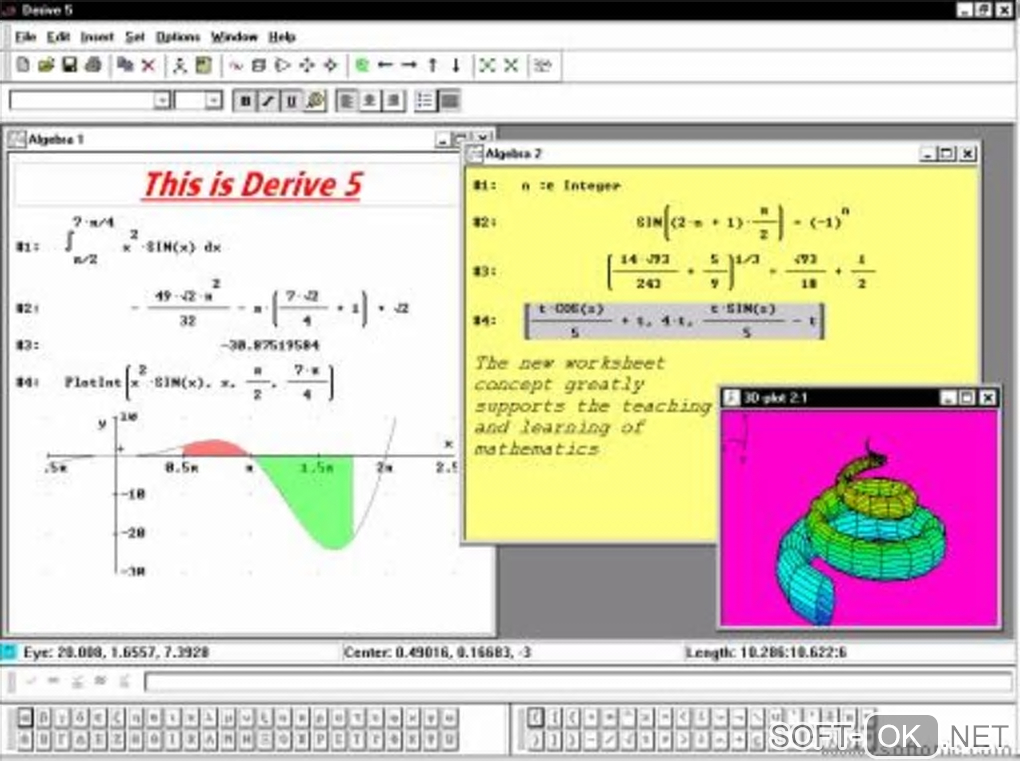Click the stacked box icon in toolbar
The width and height of the screenshot is (1020, 761).
259,65
